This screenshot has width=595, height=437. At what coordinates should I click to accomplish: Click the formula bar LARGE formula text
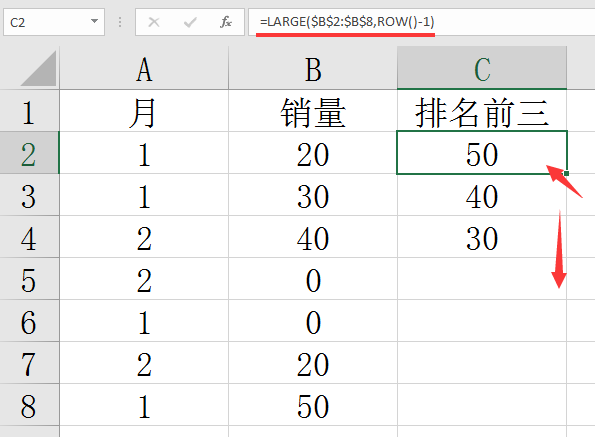point(347,22)
